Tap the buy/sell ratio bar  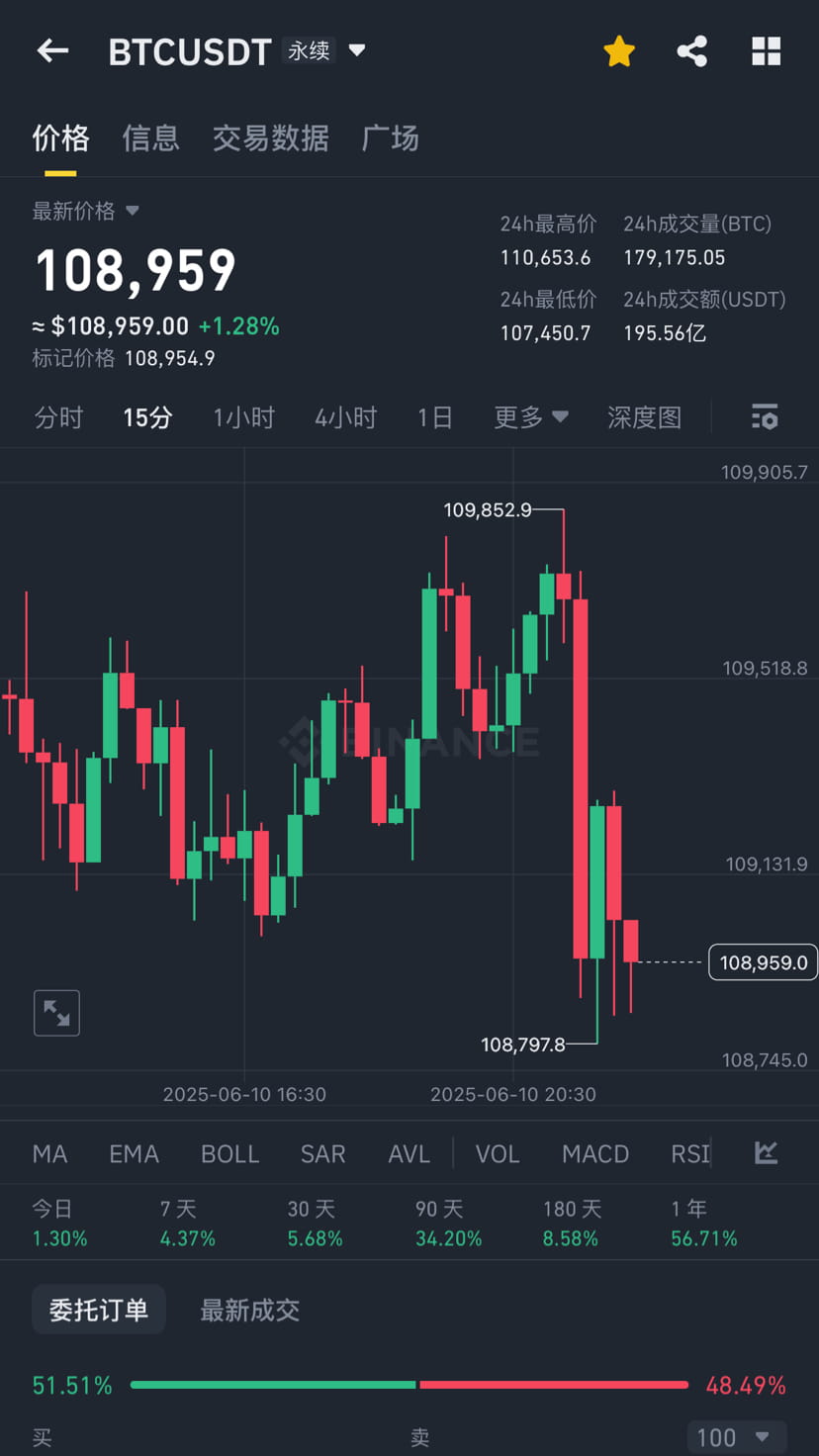409,1385
